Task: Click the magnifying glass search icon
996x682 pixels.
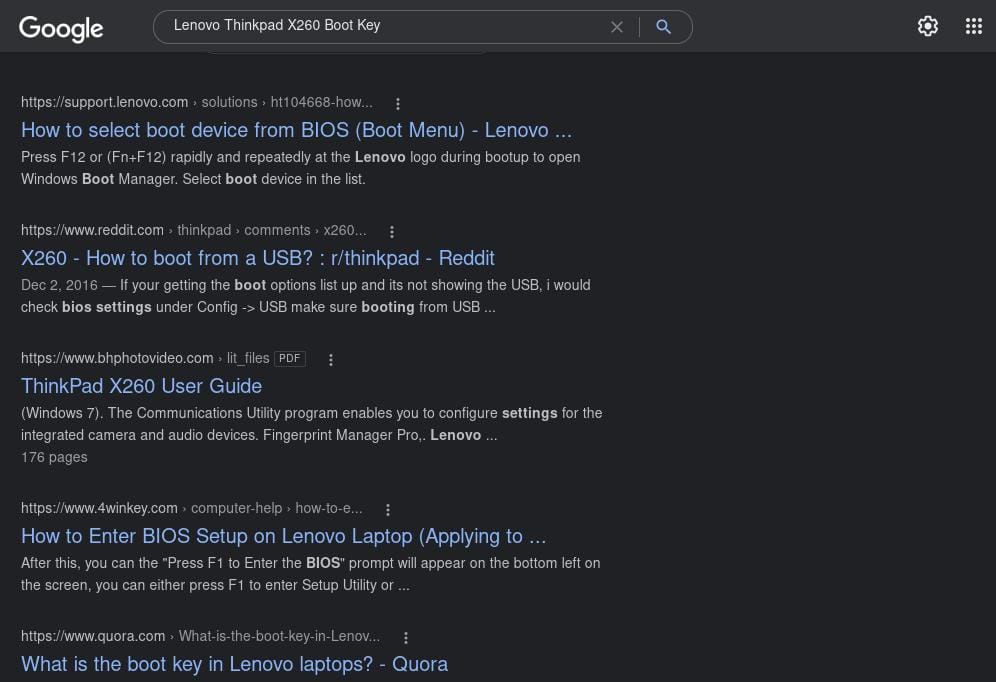Action: [663, 27]
